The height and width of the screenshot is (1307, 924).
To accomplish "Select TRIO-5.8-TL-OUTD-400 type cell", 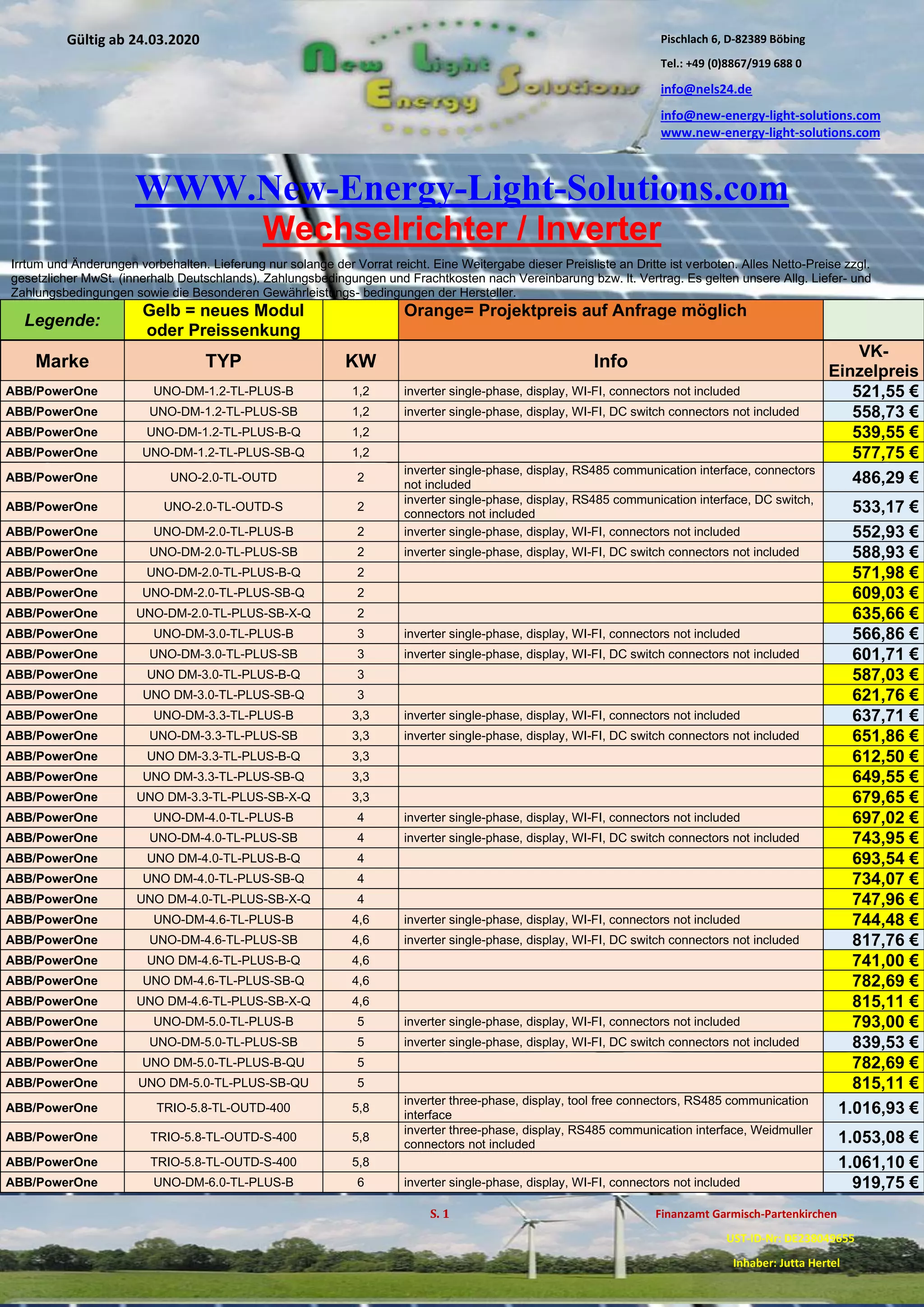I will point(223,1108).
